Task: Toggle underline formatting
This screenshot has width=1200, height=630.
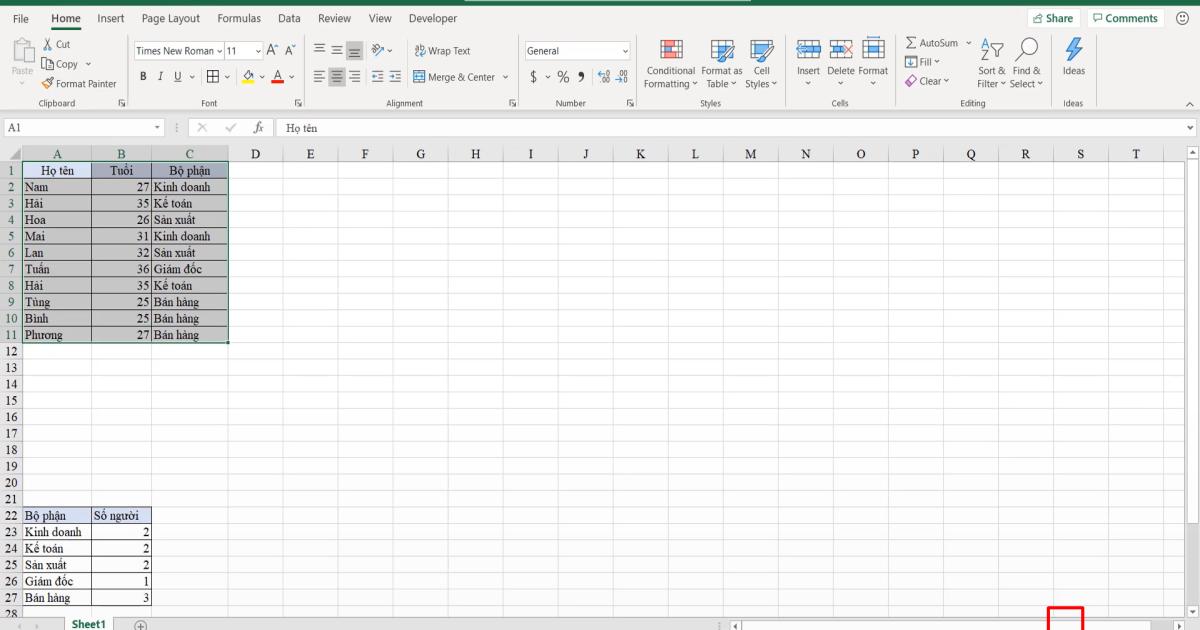Action: tap(175, 76)
